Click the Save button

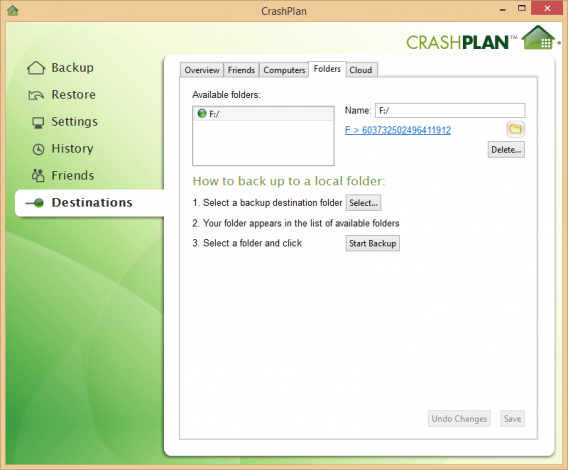(513, 419)
